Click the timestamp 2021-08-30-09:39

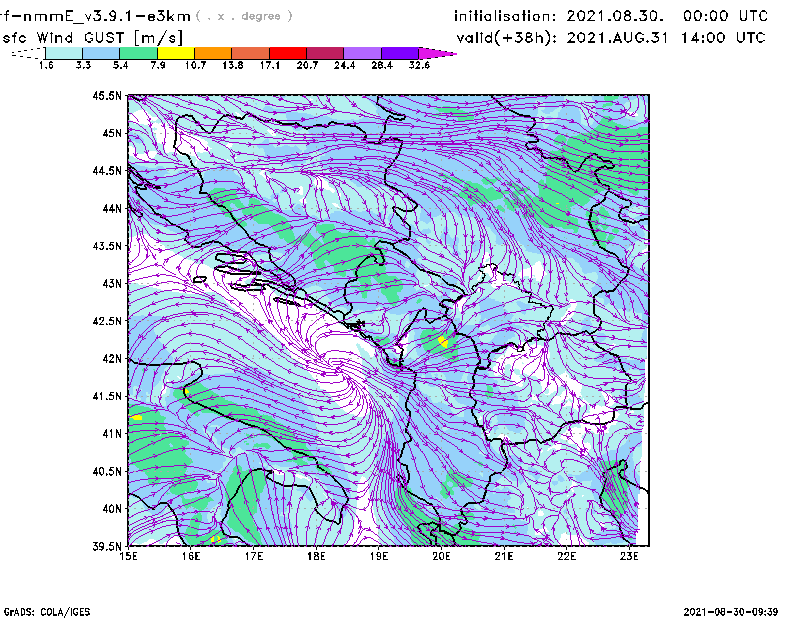731,611
